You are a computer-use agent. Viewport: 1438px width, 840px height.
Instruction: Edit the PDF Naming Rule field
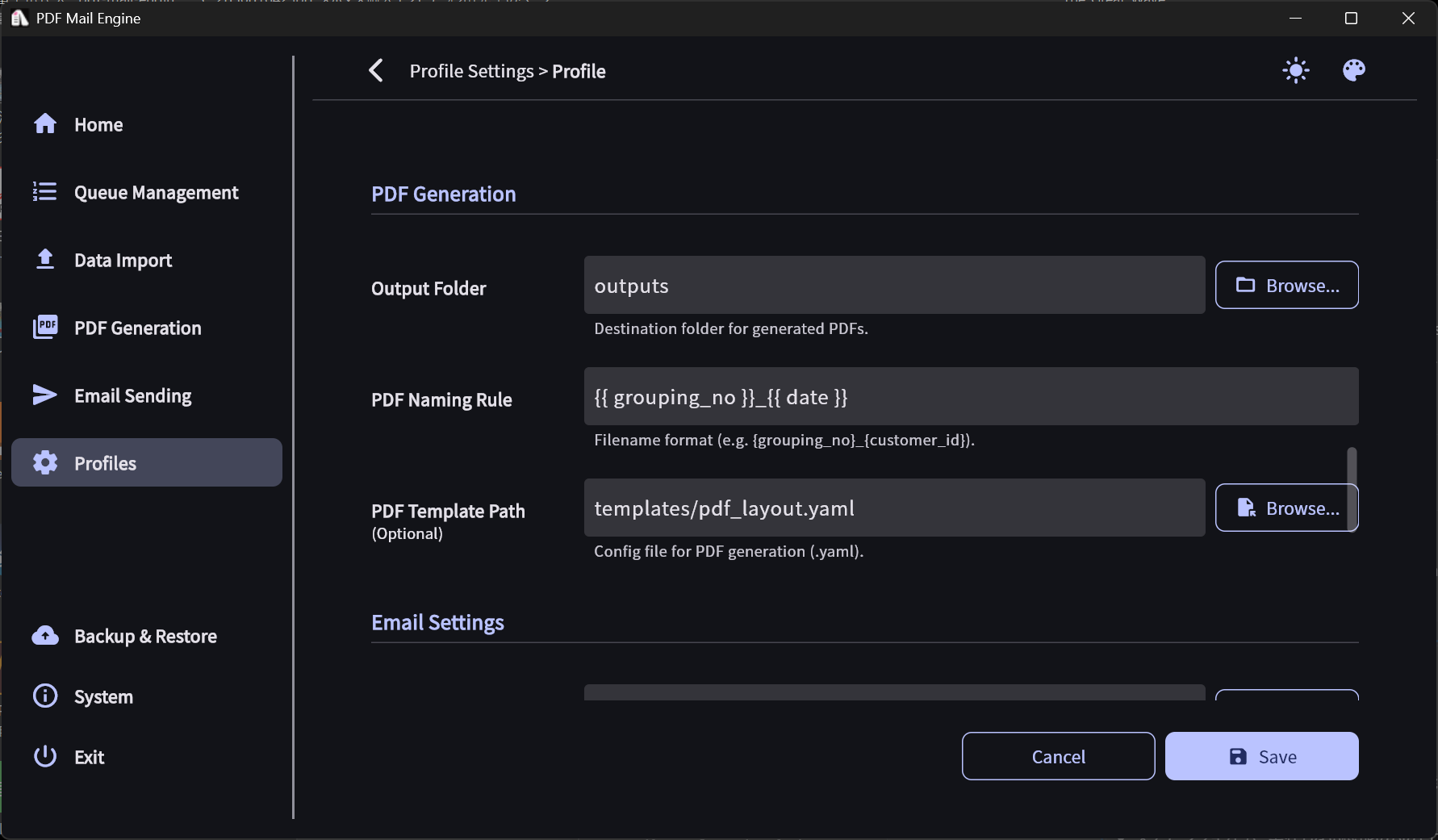click(x=971, y=396)
